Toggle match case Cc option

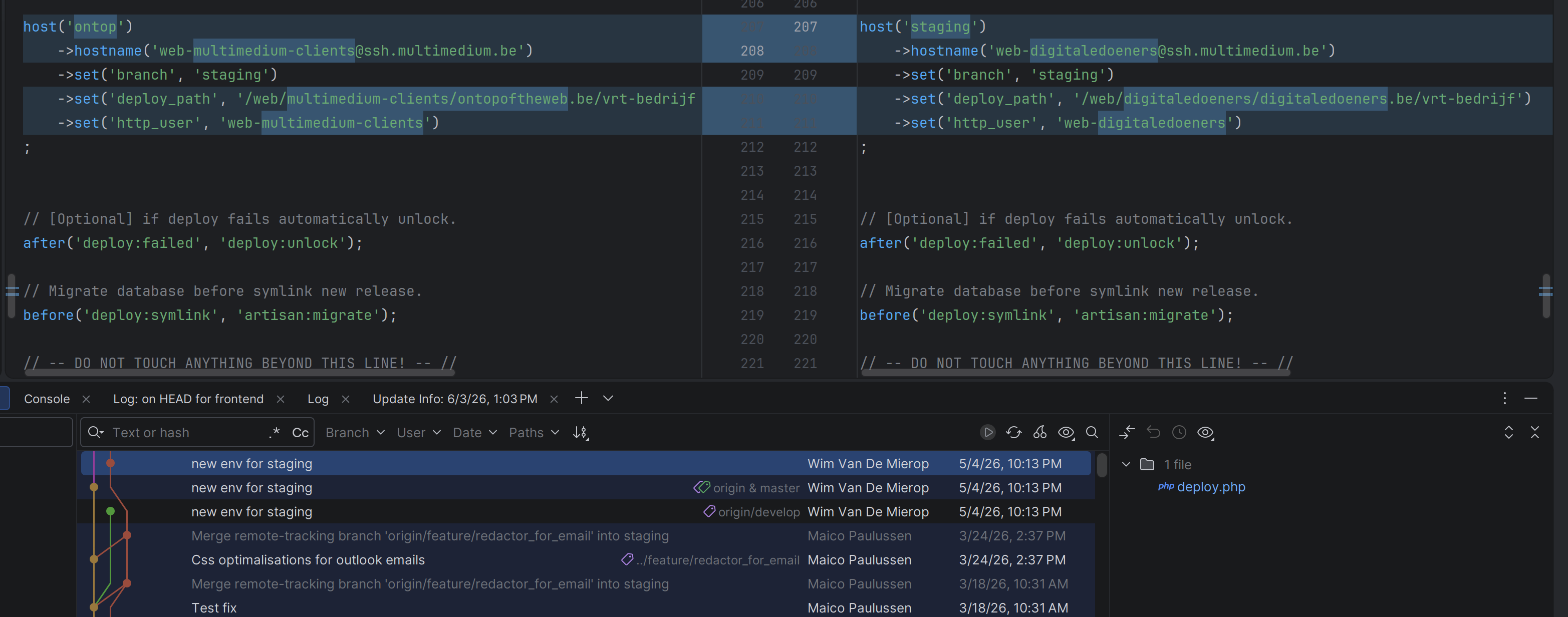point(300,433)
